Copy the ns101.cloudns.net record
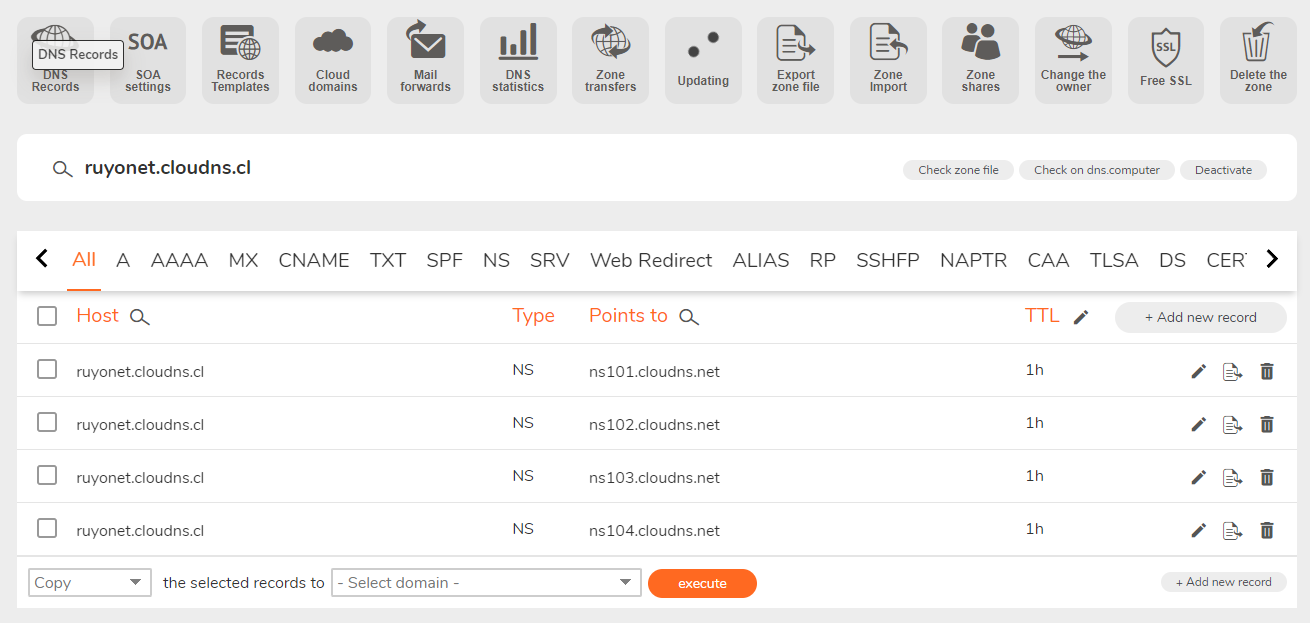Screen dimensions: 1310x623 coord(1232,371)
